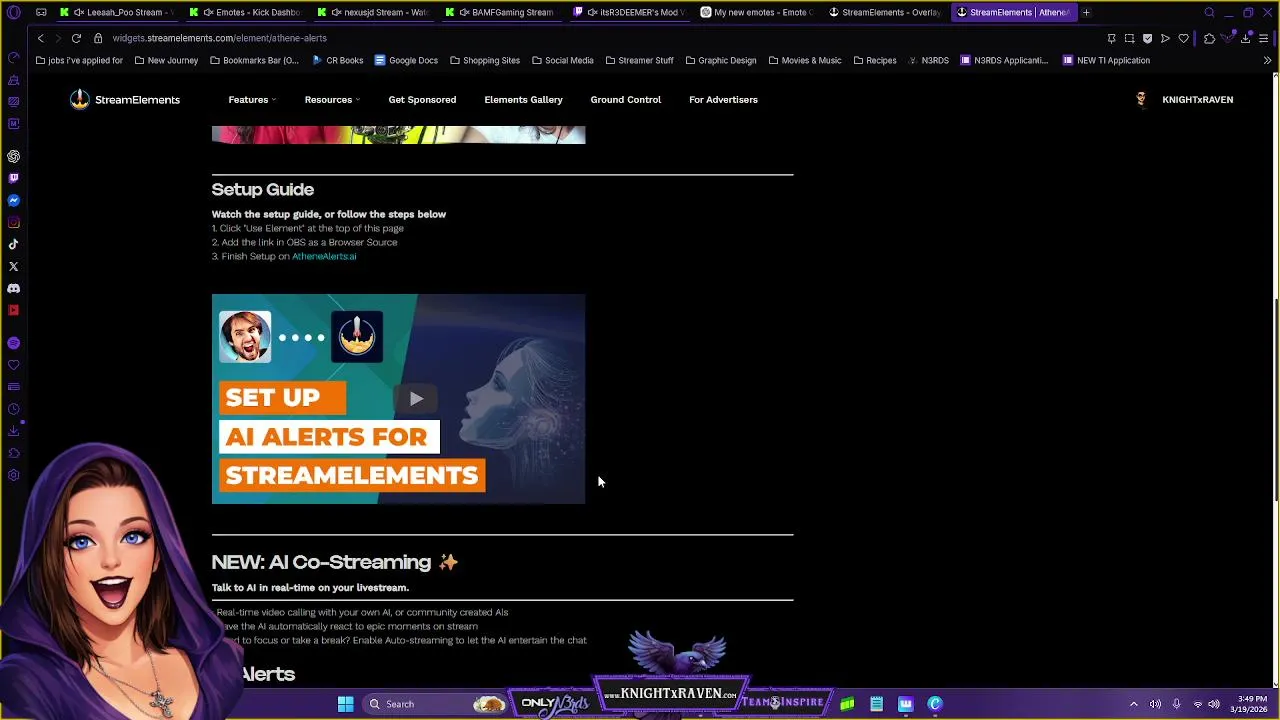Open NEW TI Application bookmark
This screenshot has width=1280, height=720.
(1106, 60)
